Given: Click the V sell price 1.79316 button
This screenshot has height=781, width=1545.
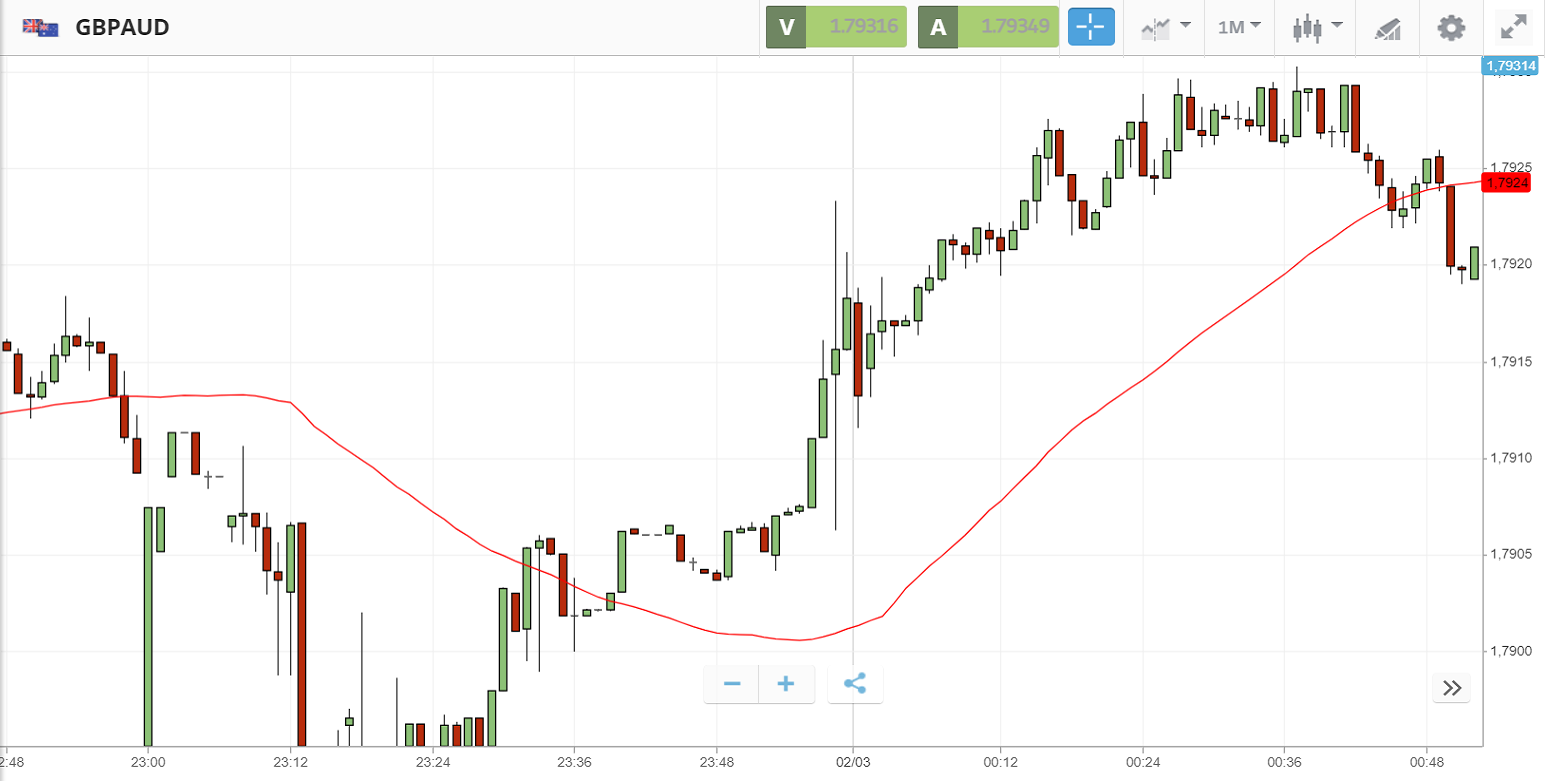Looking at the screenshot, I should (836, 27).
